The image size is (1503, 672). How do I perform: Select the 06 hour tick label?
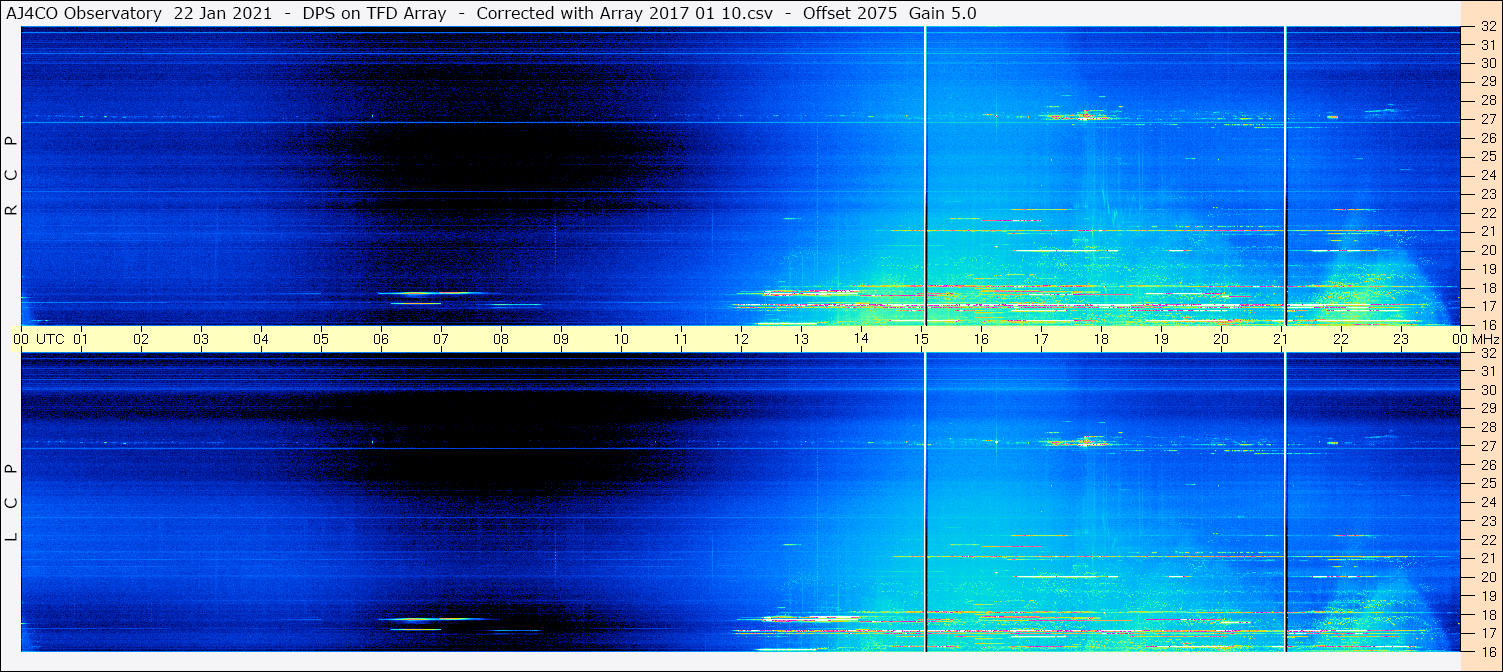tap(381, 339)
